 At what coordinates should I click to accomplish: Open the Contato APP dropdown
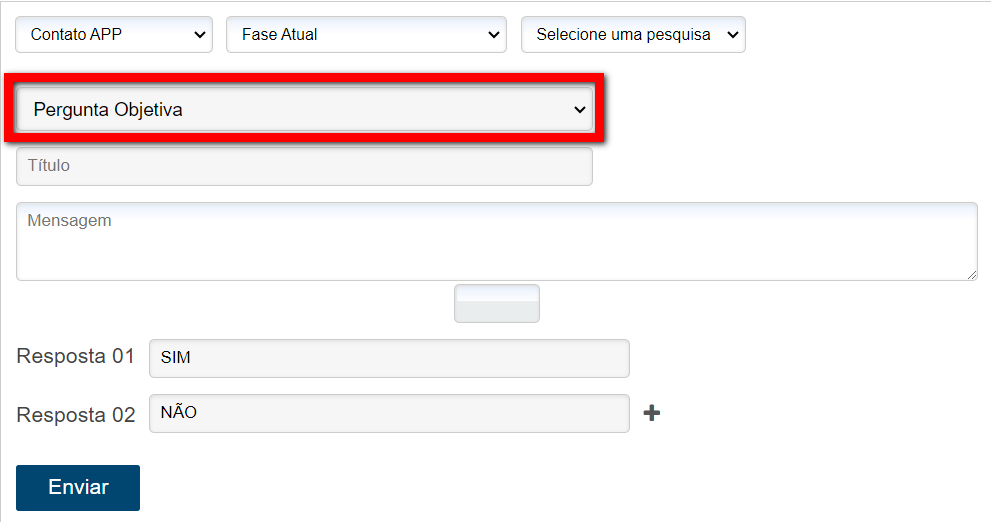pos(114,35)
